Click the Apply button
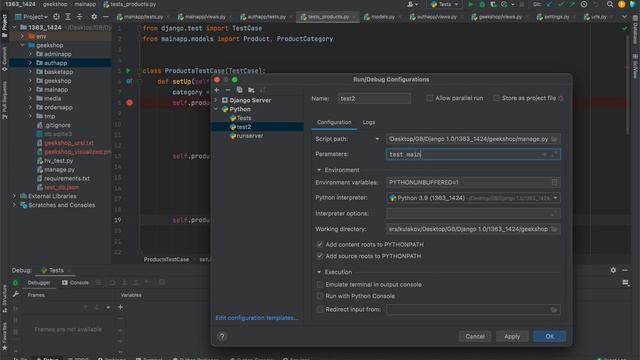This screenshot has height=360, width=640. [512, 336]
